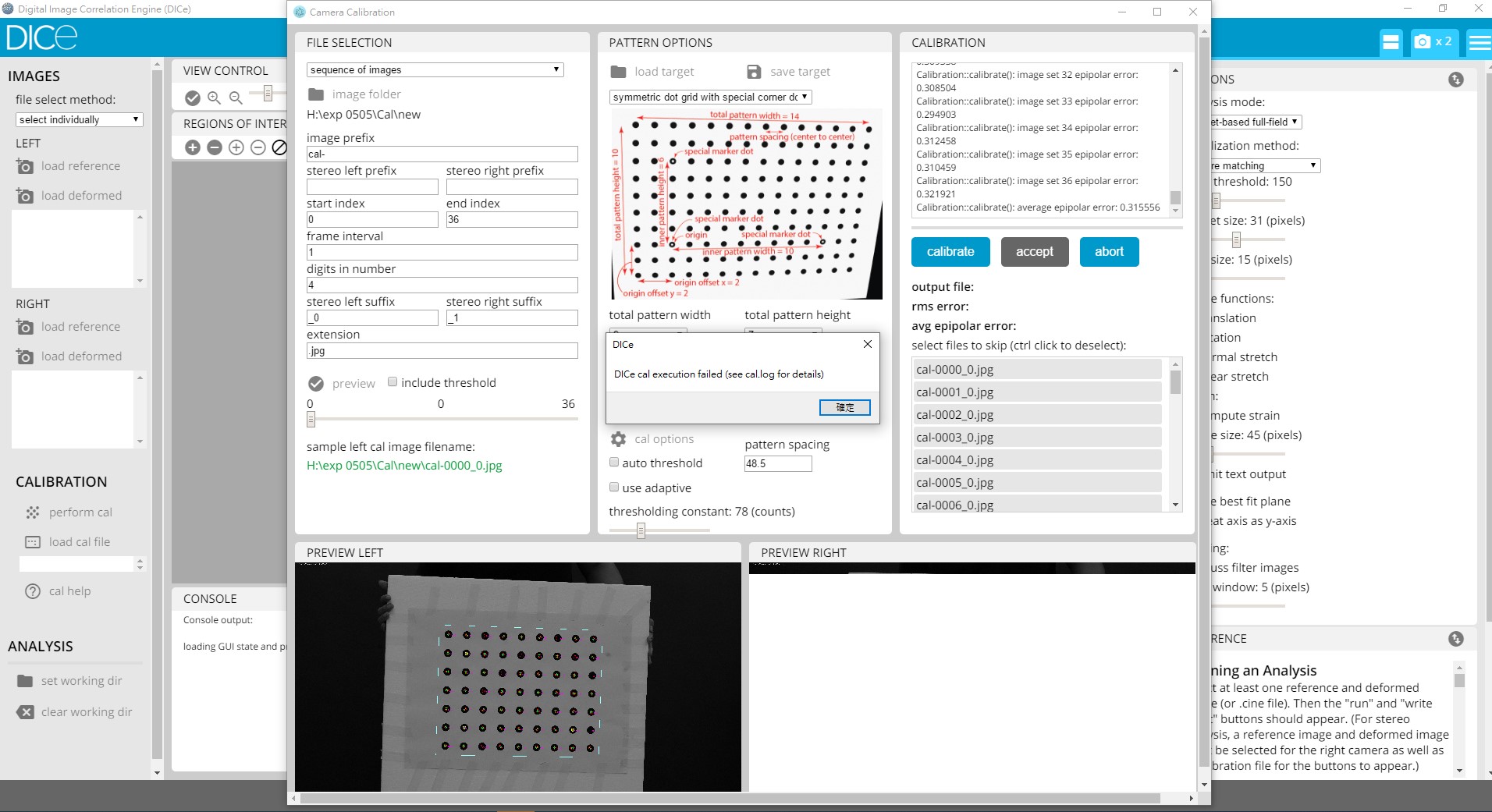Viewport: 1492px width, 812px height.
Task: Open the hamburger menu top right
Action: tap(1479, 42)
